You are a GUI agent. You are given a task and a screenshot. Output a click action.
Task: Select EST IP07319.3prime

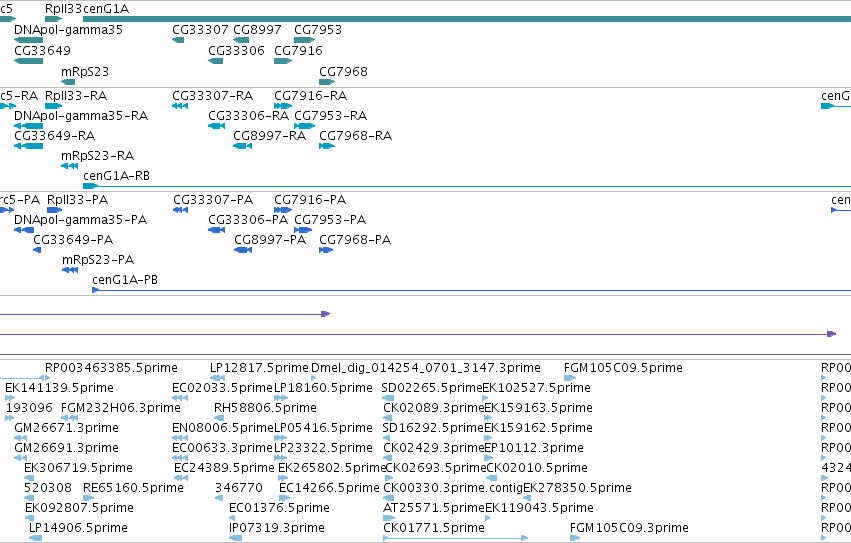click(236, 538)
